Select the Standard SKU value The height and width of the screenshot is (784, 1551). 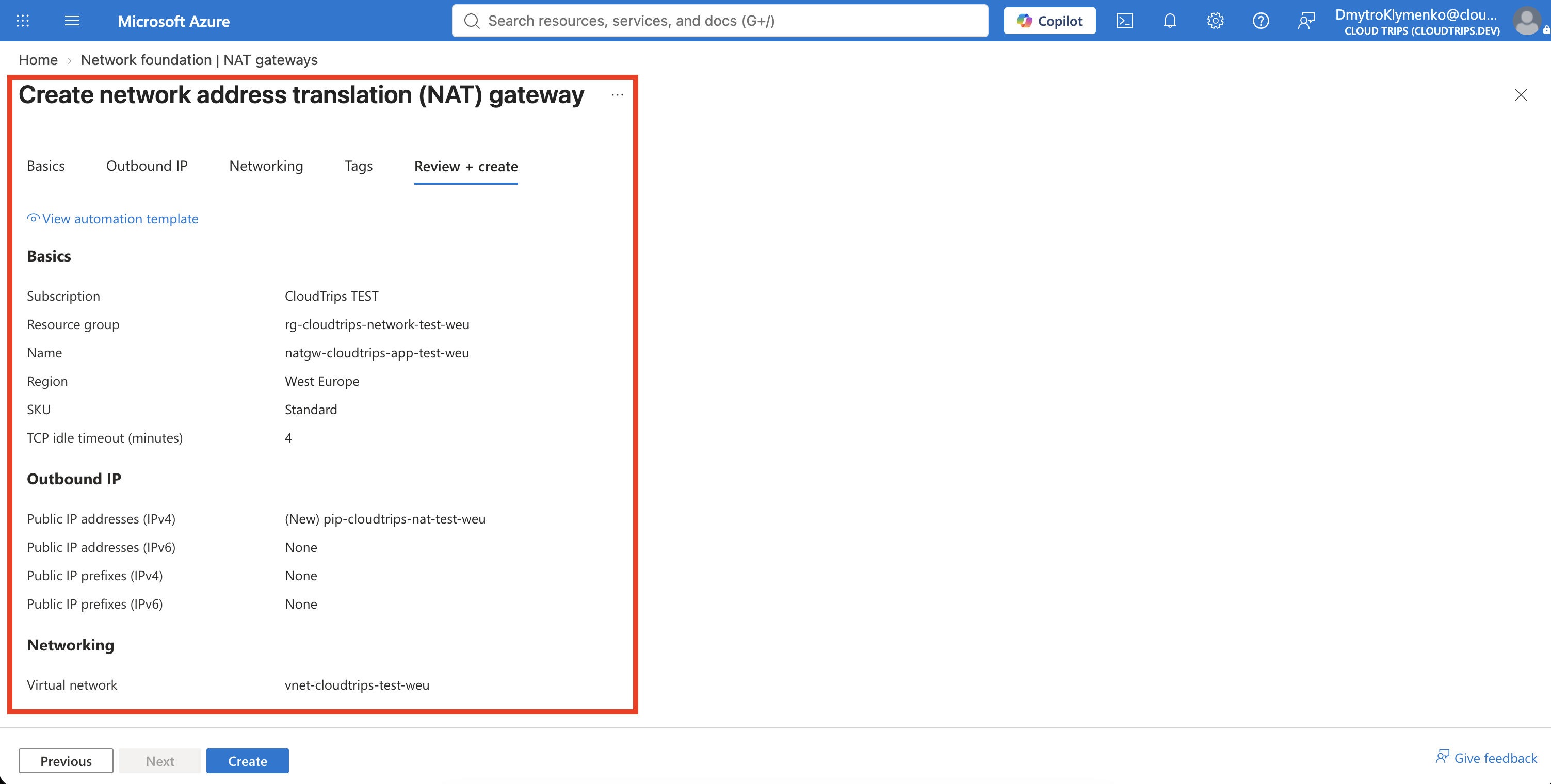coord(311,410)
